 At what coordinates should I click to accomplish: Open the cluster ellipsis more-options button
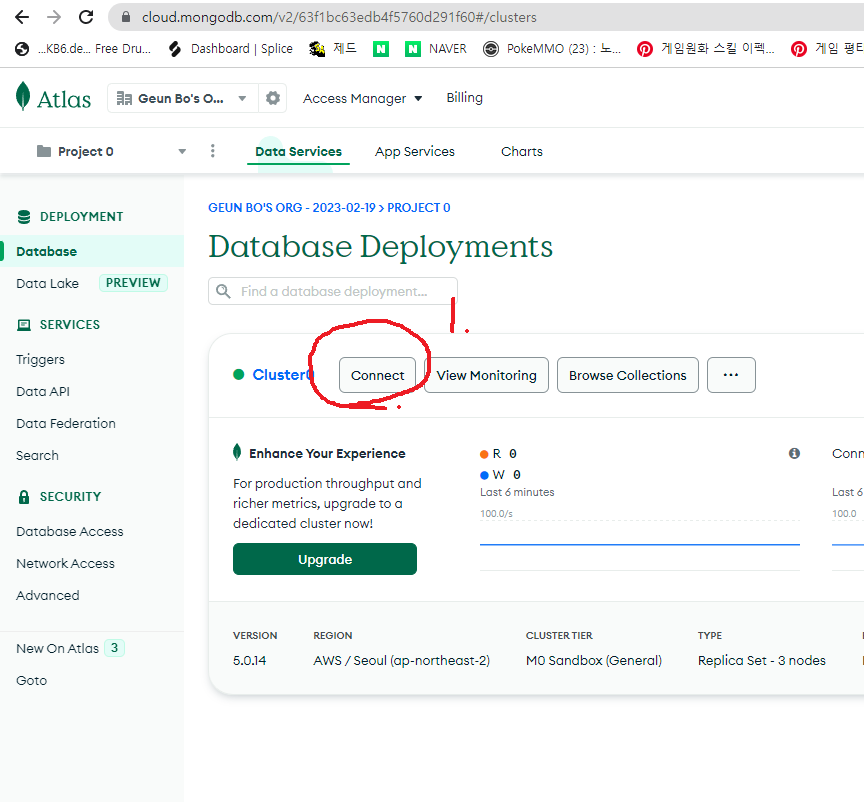click(x=731, y=375)
